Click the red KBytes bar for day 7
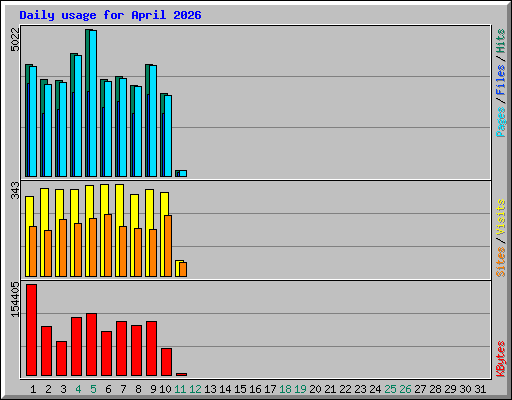Image resolution: width=512 pixels, height=400 pixels. 122,348
